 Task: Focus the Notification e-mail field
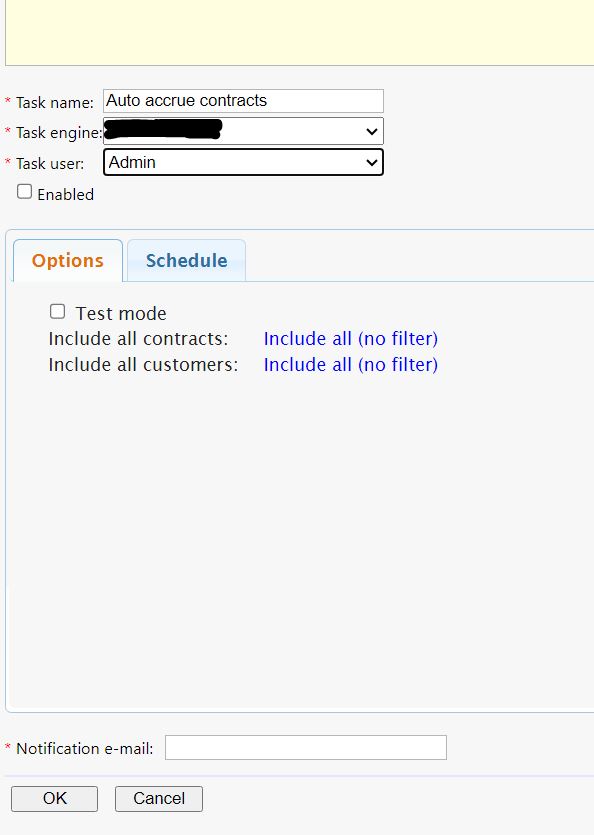(x=306, y=748)
